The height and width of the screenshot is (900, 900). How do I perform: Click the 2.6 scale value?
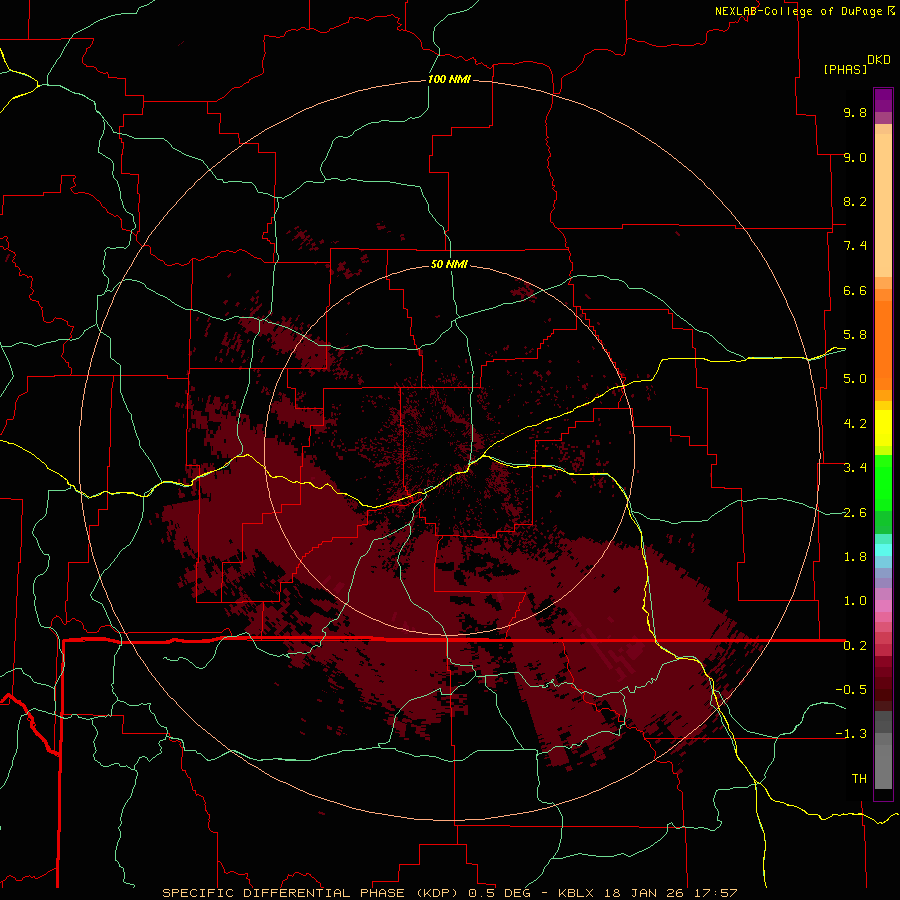coord(855,512)
